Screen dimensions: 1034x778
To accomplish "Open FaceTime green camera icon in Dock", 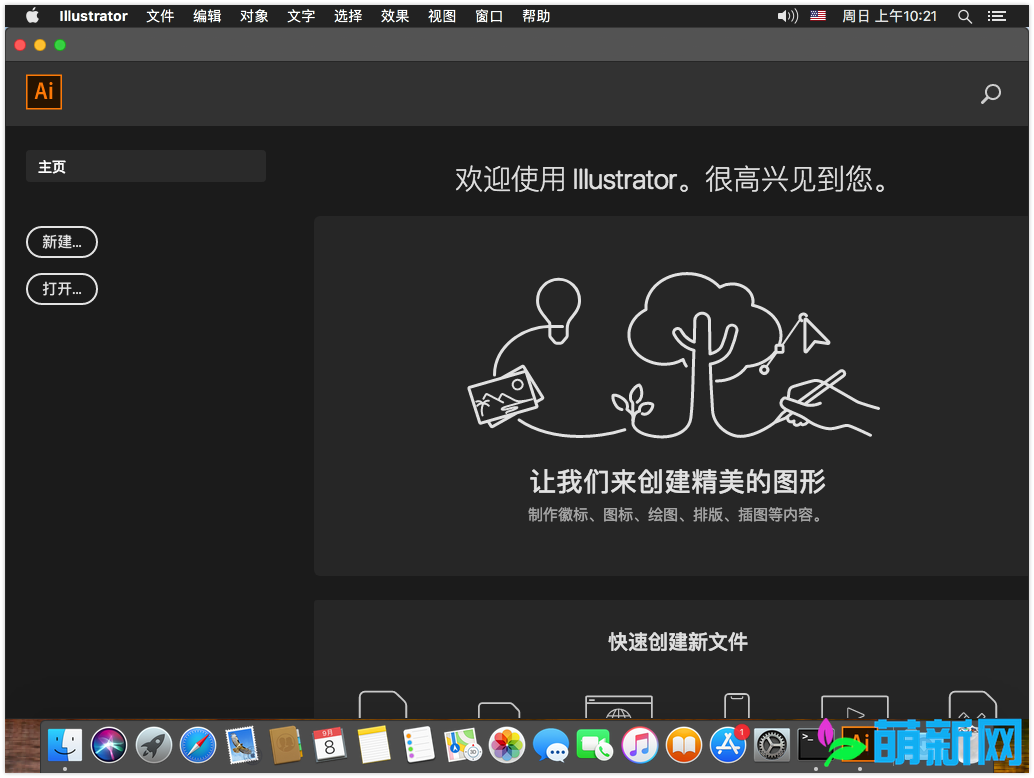I will pyautogui.click(x=595, y=746).
